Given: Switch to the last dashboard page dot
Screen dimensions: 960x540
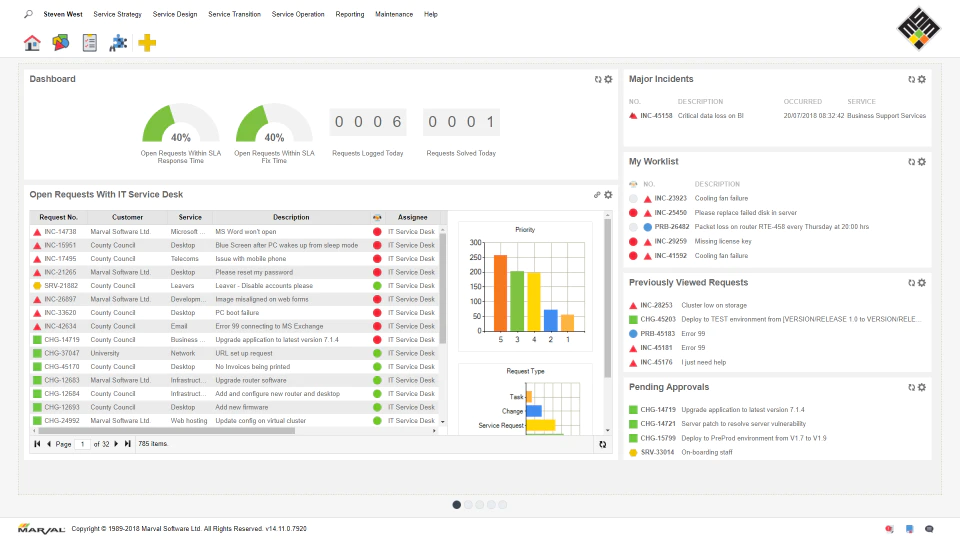Looking at the screenshot, I should (x=503, y=504).
